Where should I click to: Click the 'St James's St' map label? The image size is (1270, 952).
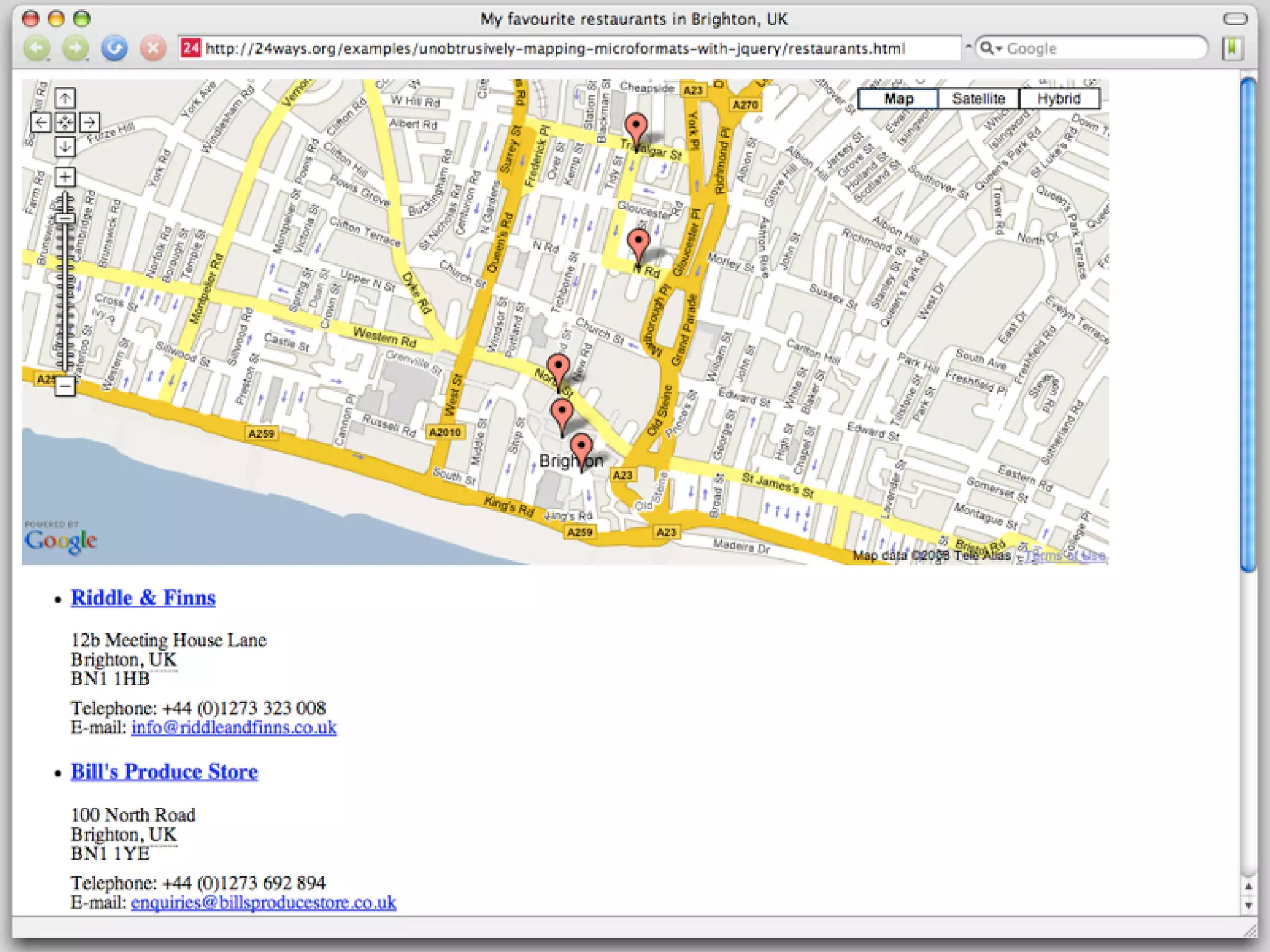point(778,485)
